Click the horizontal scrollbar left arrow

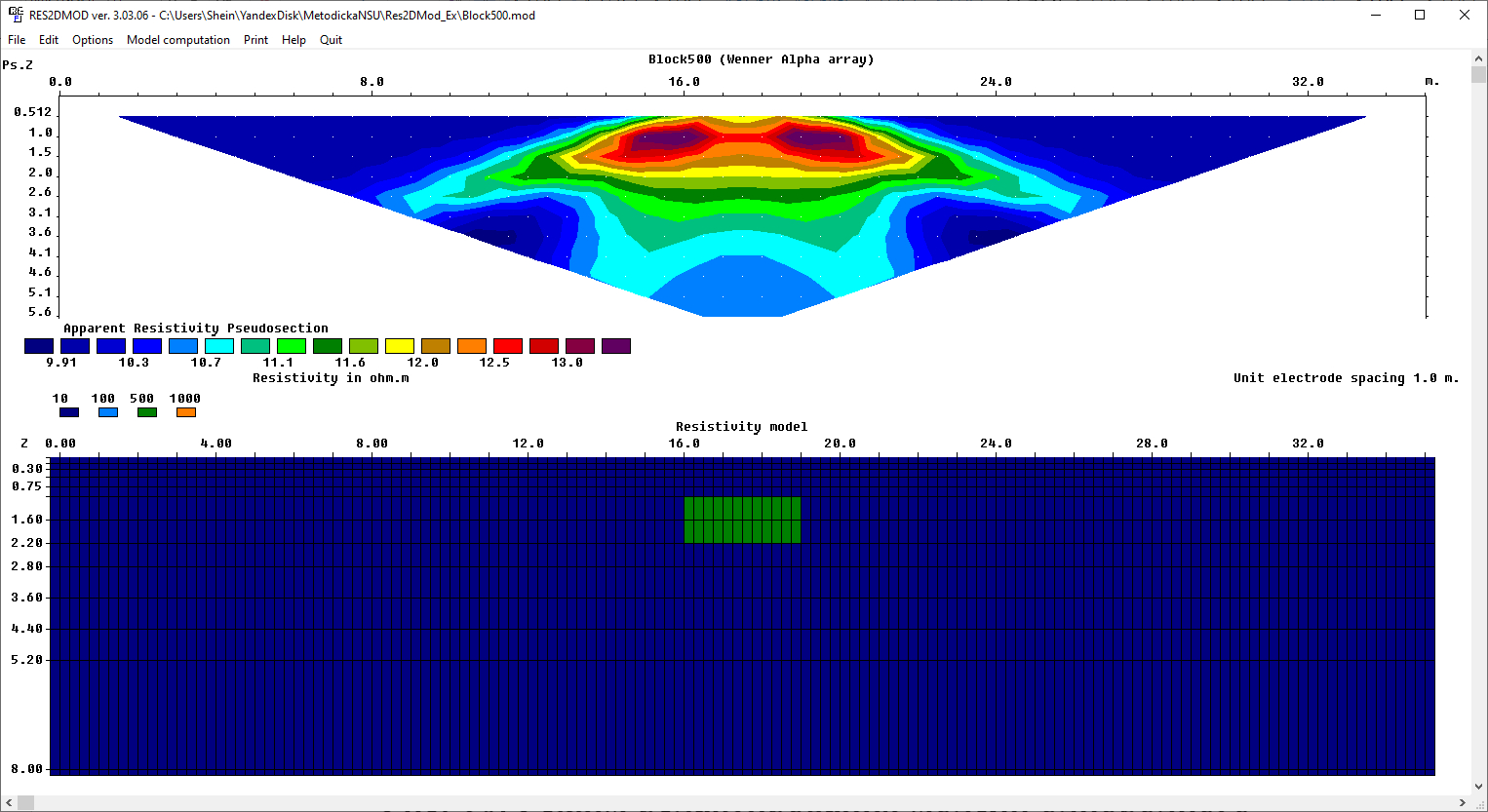(9, 803)
